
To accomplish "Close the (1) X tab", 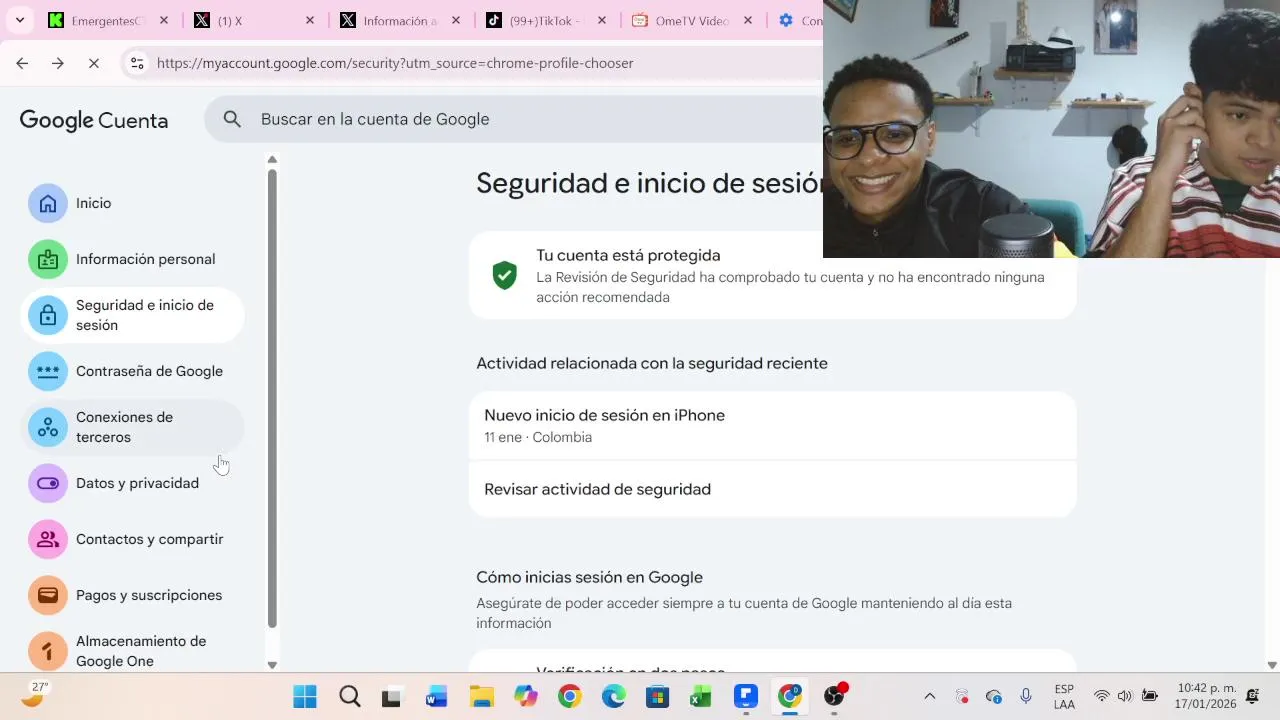I will coord(310,20).
